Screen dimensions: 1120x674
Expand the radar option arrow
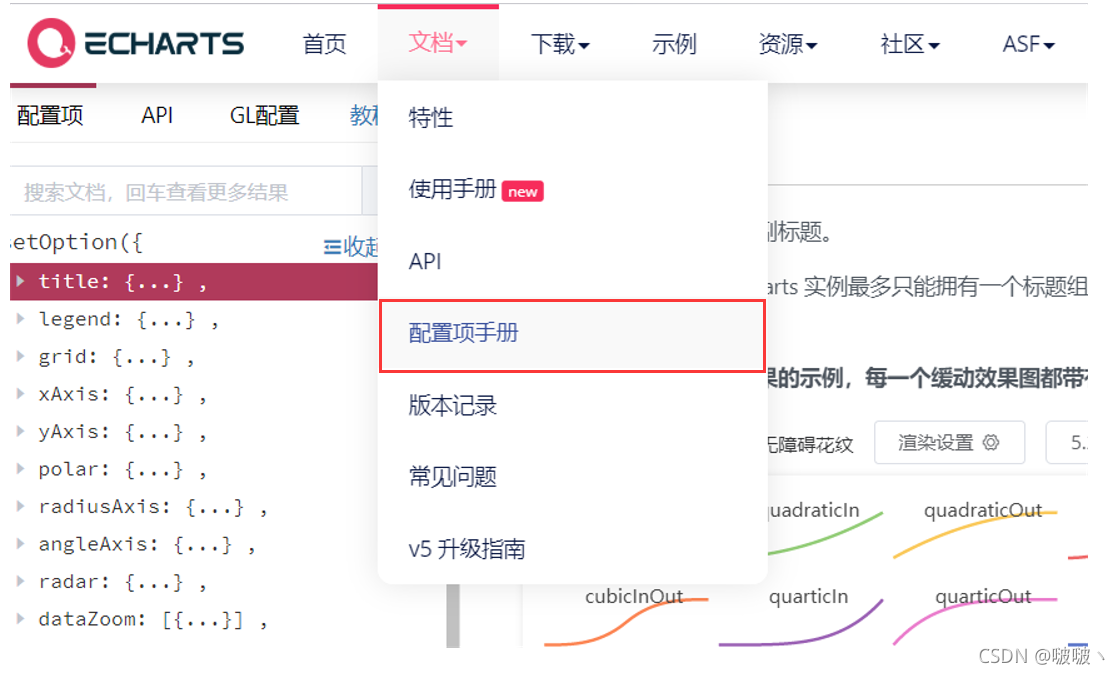pyautogui.click(x=21, y=581)
